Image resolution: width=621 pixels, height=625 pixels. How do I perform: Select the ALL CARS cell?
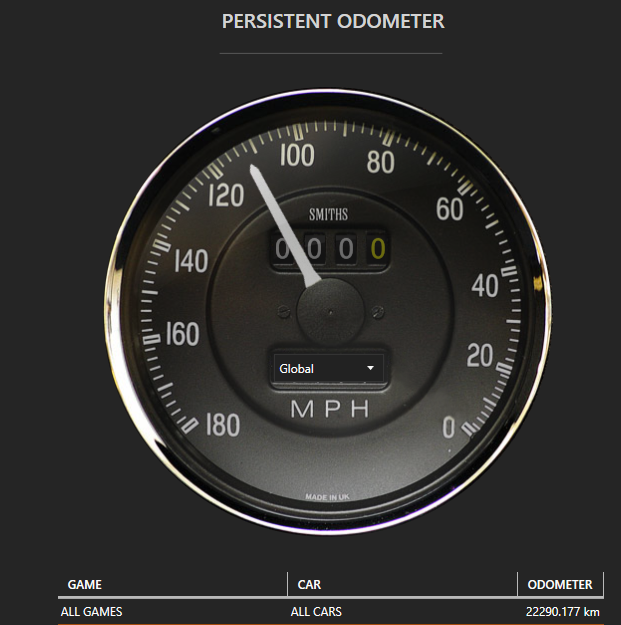click(316, 611)
